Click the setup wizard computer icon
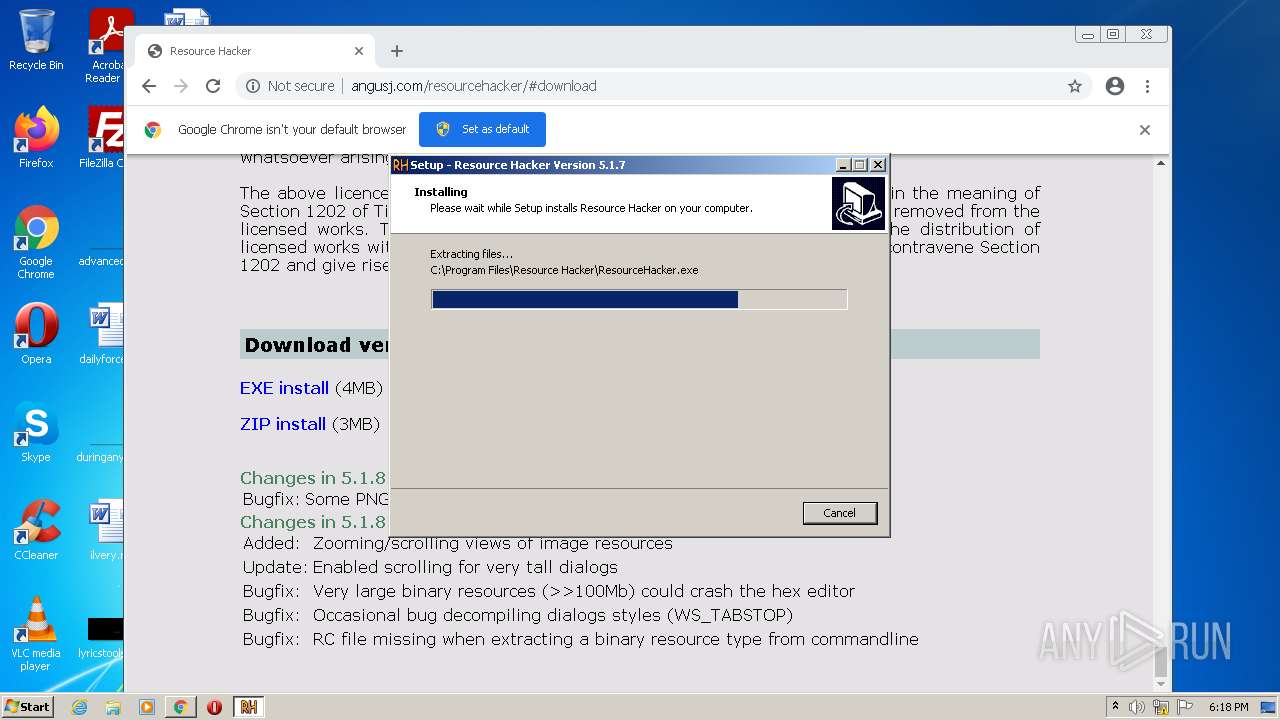1280x720 pixels. (x=858, y=204)
